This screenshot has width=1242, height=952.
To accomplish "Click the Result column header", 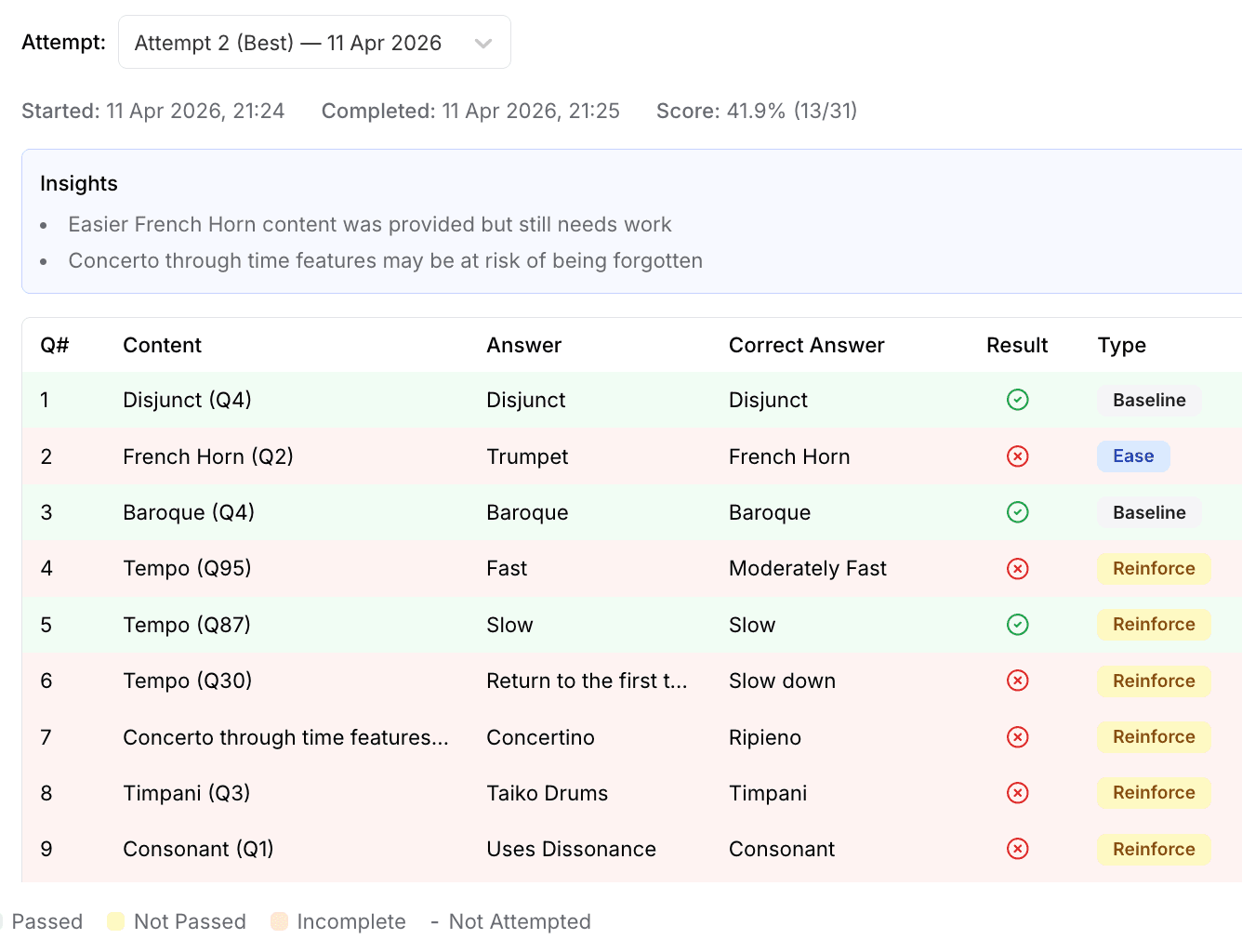I will (x=1016, y=346).
